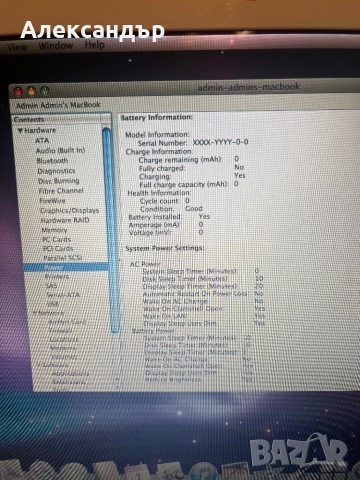
Task: Open iTunes from the Dock
Action: (x=204, y=471)
